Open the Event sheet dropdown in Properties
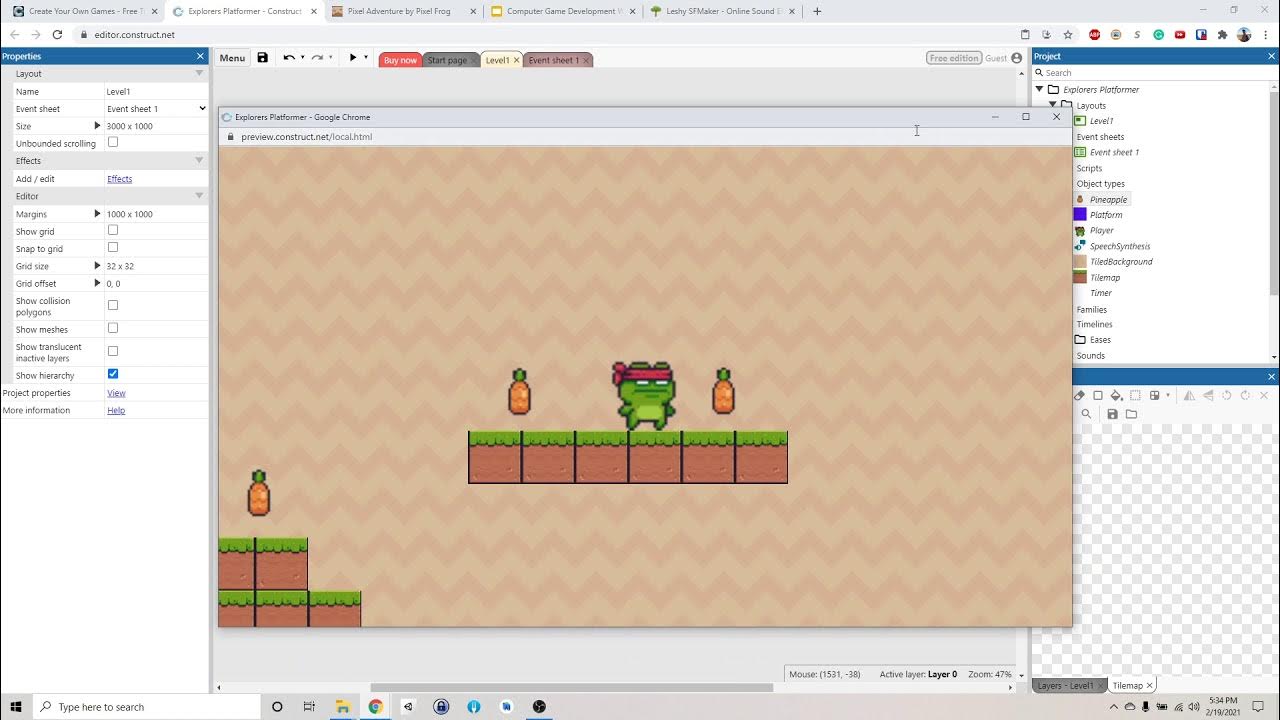1280x720 pixels. pos(156,109)
